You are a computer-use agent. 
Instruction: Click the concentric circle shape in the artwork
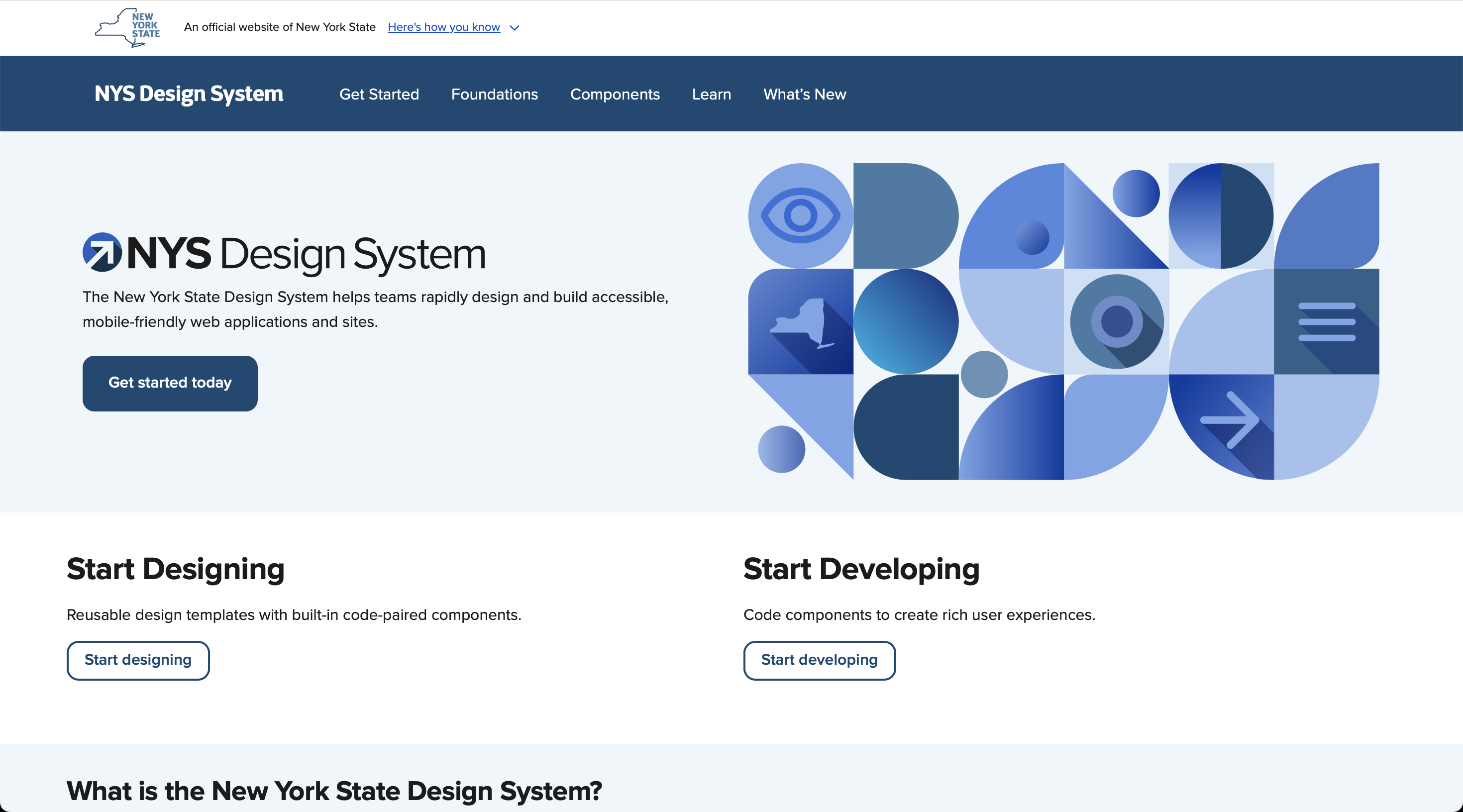tap(1117, 322)
